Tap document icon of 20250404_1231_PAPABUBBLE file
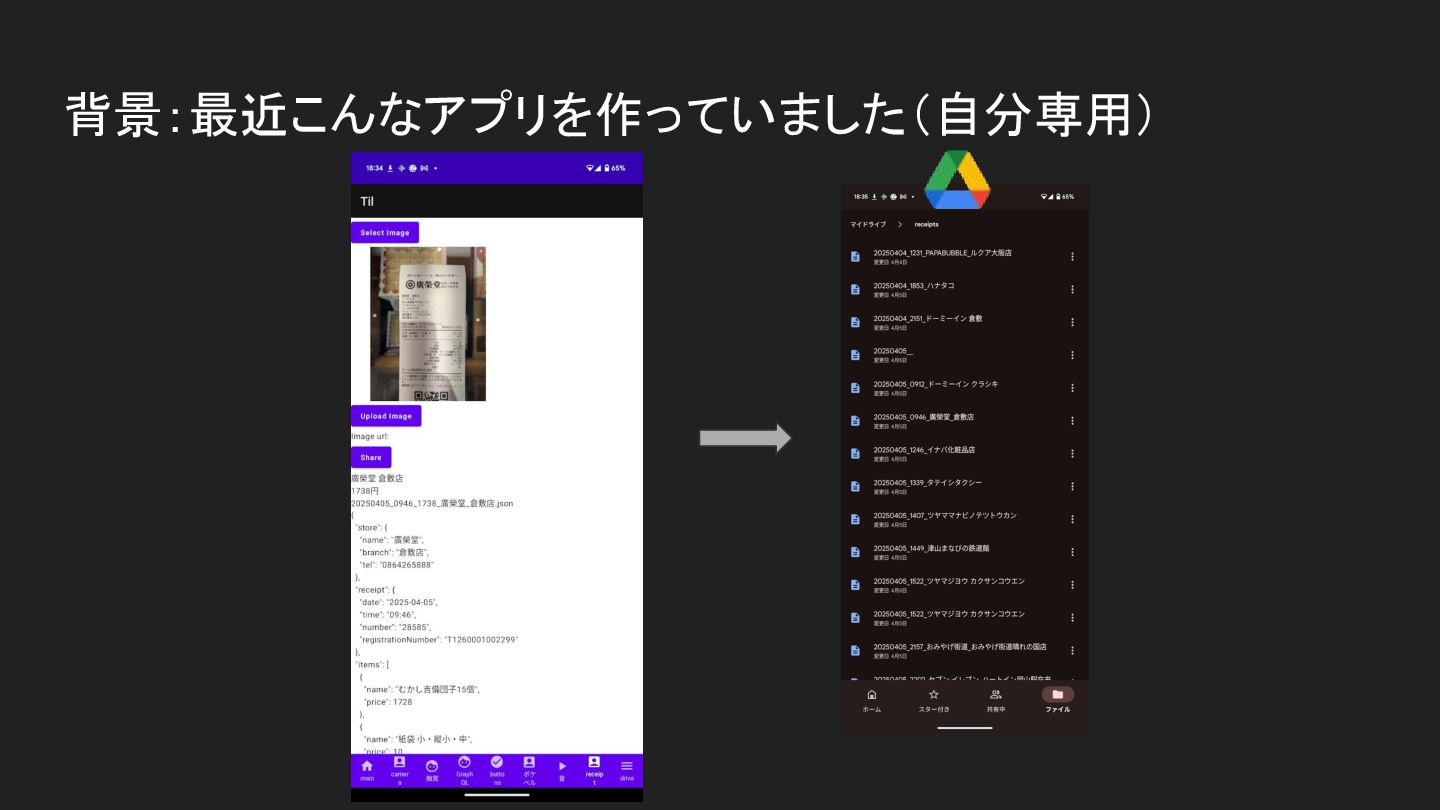Screen dimensions: 1440x810 855,257
